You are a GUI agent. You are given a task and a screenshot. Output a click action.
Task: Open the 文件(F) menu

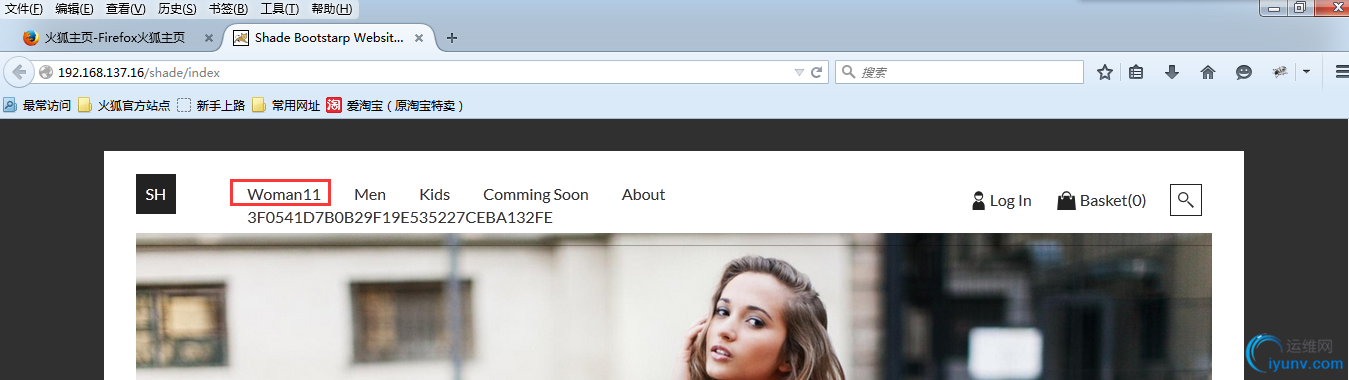point(24,9)
